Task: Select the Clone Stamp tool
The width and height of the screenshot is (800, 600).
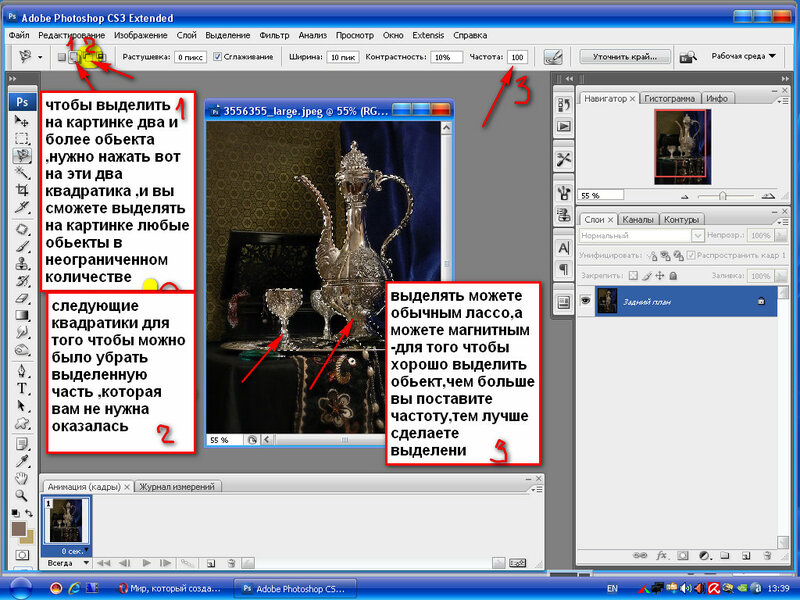Action: [21, 263]
